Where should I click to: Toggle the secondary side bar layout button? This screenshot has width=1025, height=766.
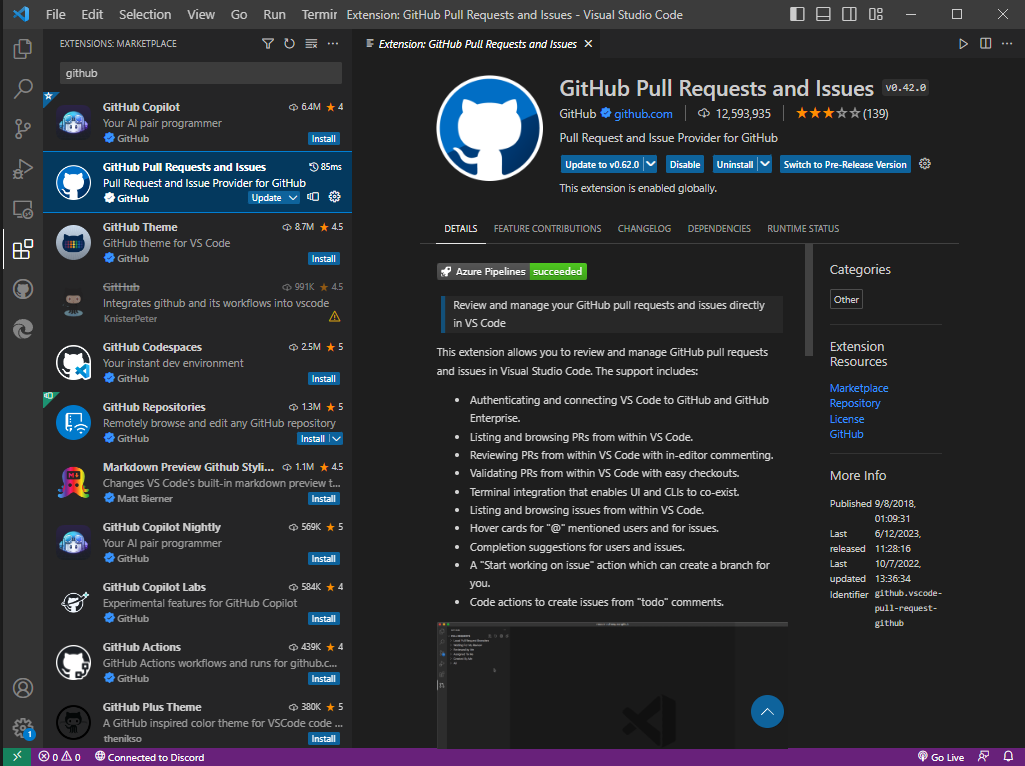pyautogui.click(x=849, y=14)
